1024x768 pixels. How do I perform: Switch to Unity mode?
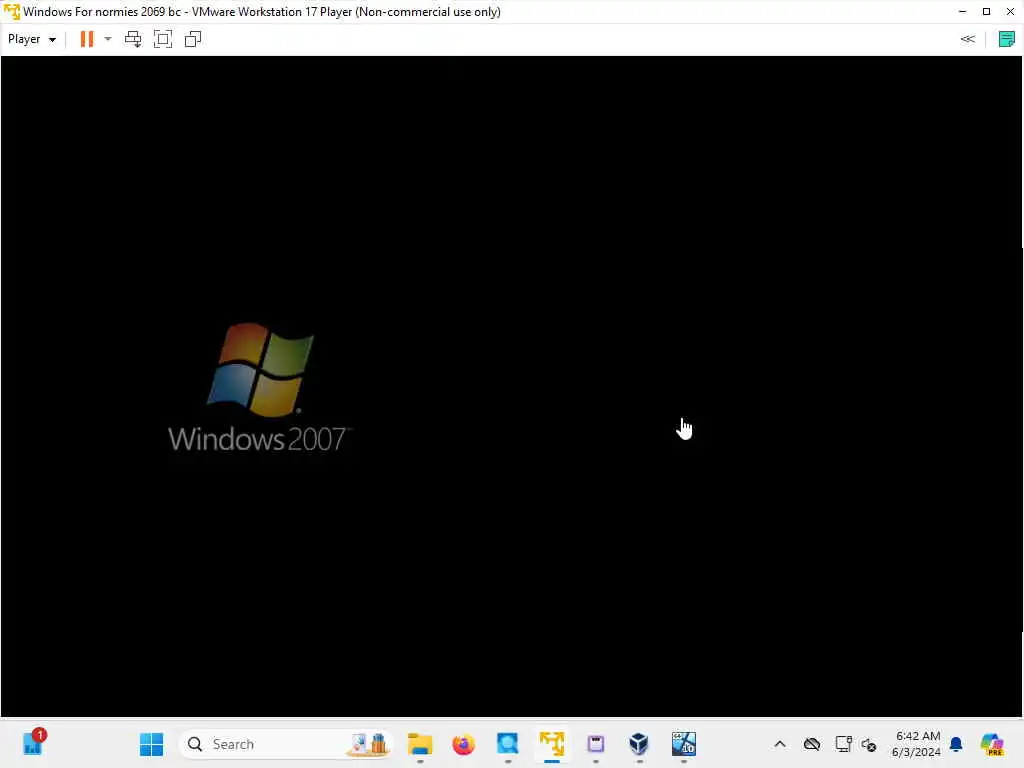click(193, 39)
